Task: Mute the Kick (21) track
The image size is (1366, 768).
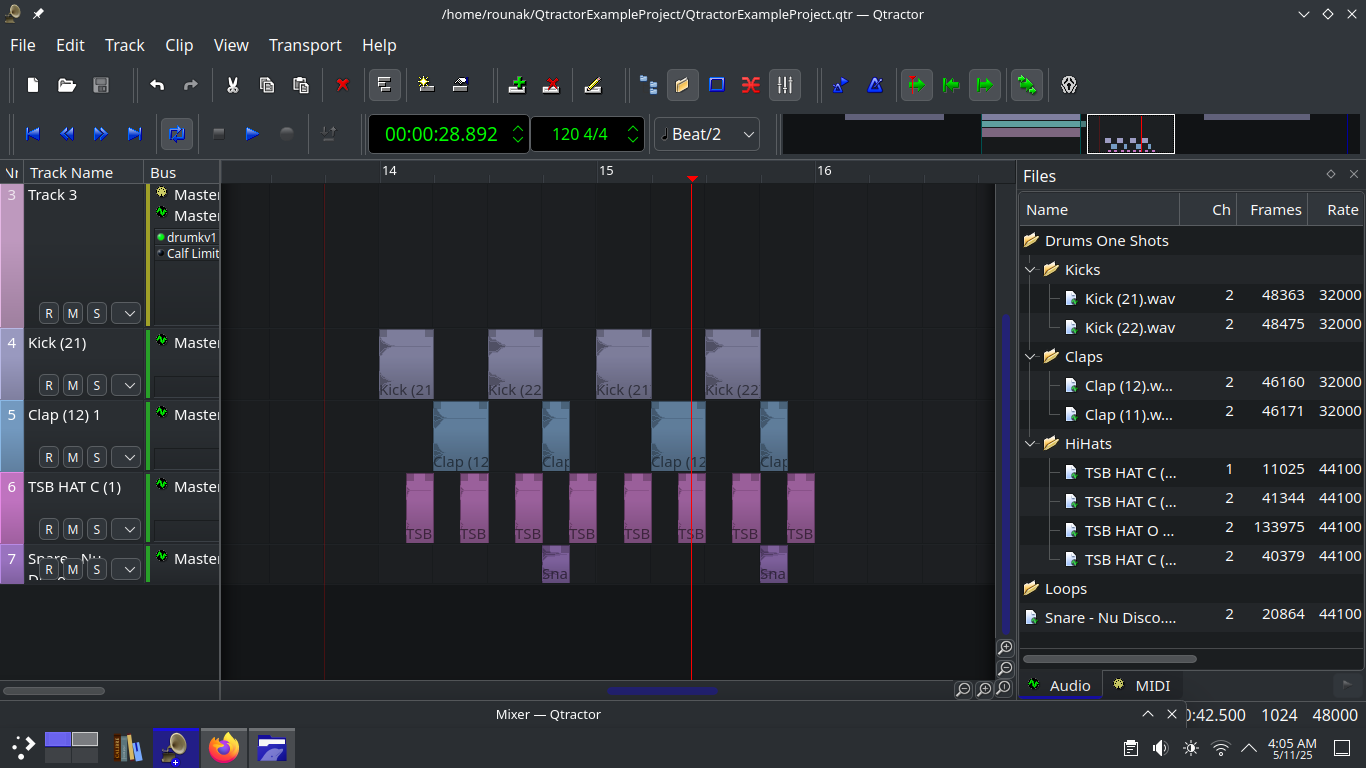Action: pyautogui.click(x=73, y=385)
